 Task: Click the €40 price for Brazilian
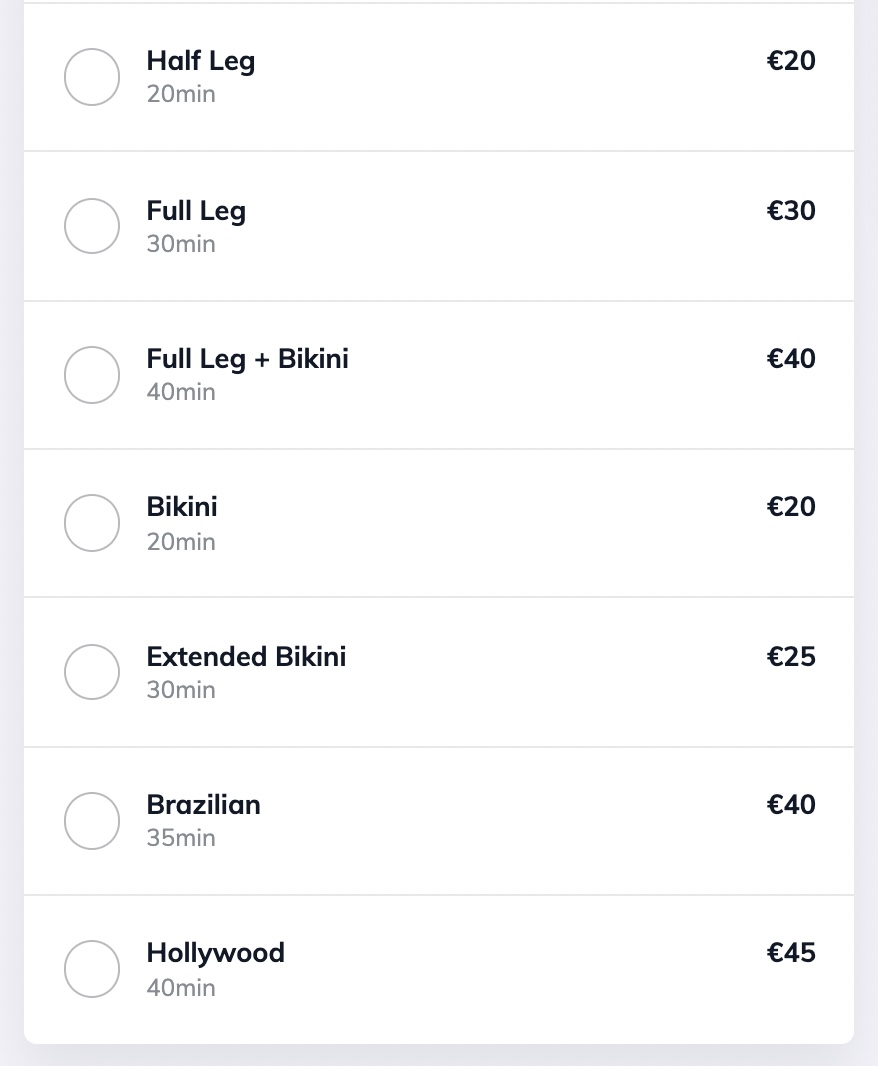(x=791, y=805)
